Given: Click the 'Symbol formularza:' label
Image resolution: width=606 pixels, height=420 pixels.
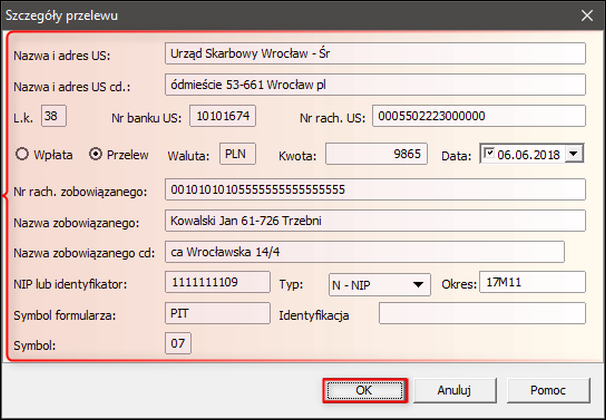Looking at the screenshot, I should [65, 316].
